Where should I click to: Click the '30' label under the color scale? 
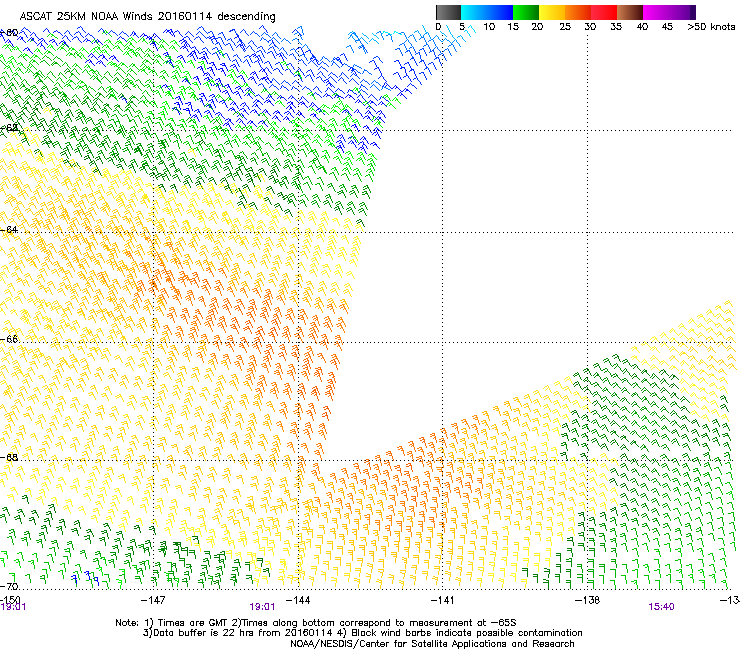590,27
